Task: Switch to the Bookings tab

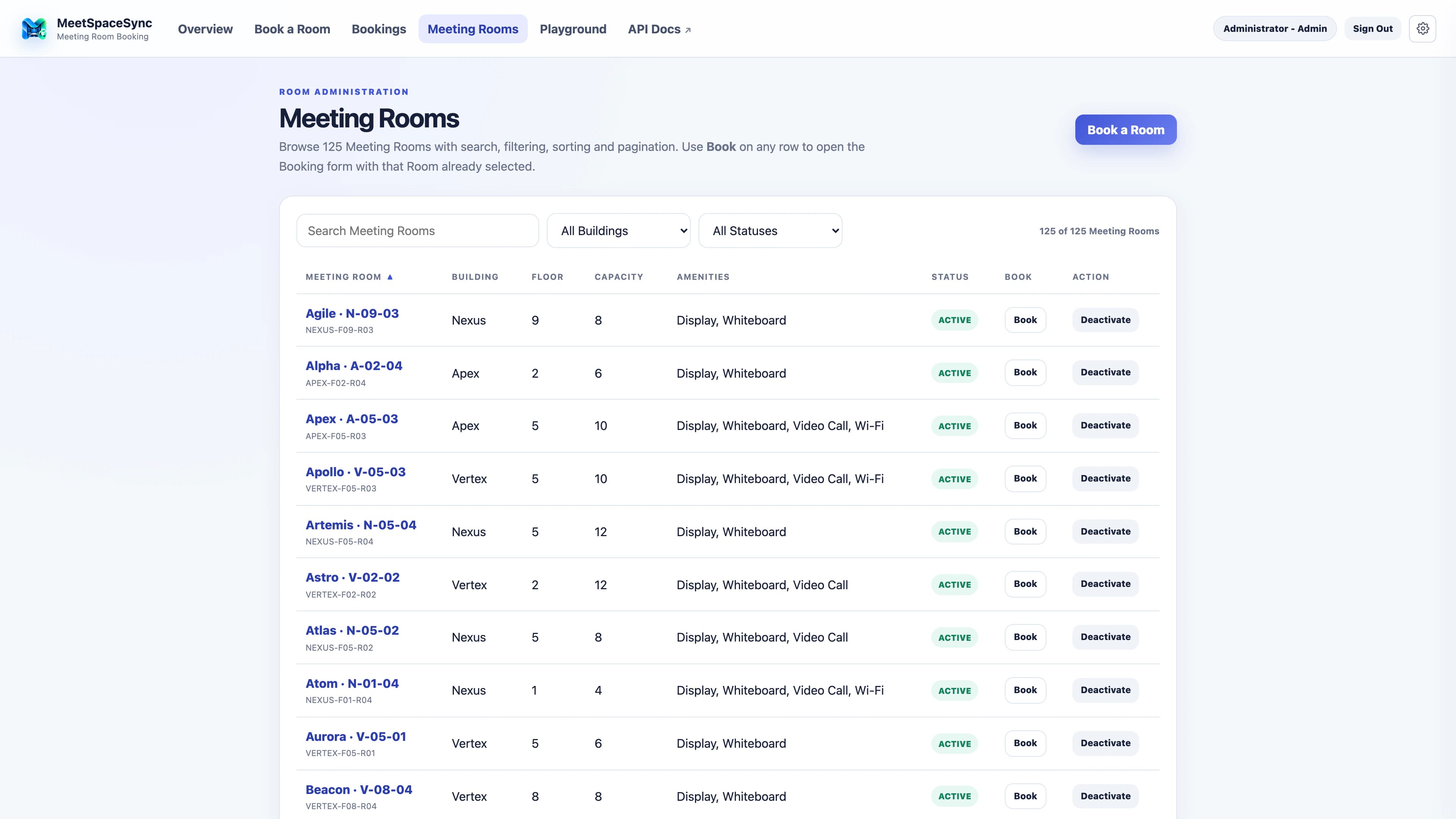Action: point(379,29)
